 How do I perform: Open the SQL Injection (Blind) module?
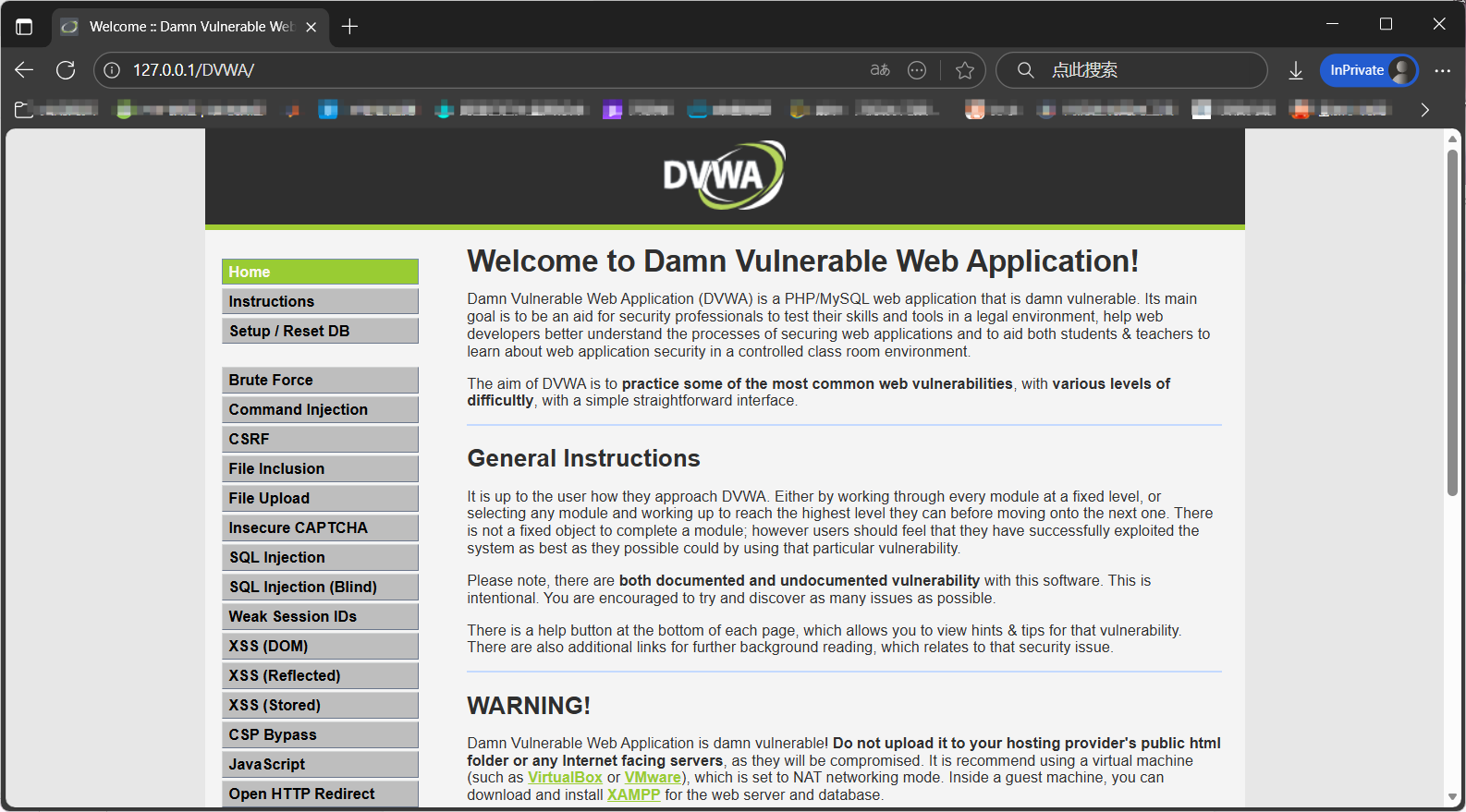(x=320, y=587)
